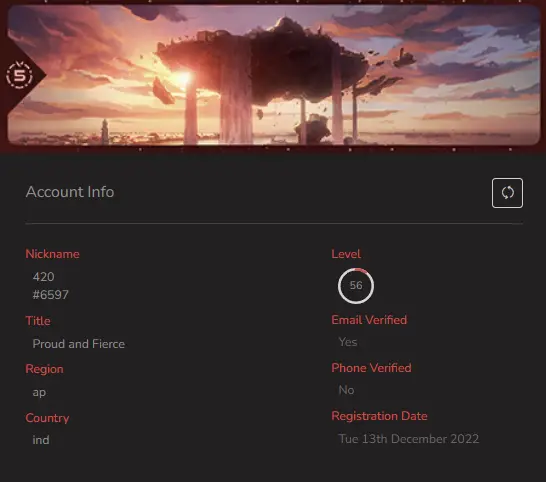Image resolution: width=546 pixels, height=482 pixels.
Task: Select the Phone Verified No value
Action: point(346,390)
